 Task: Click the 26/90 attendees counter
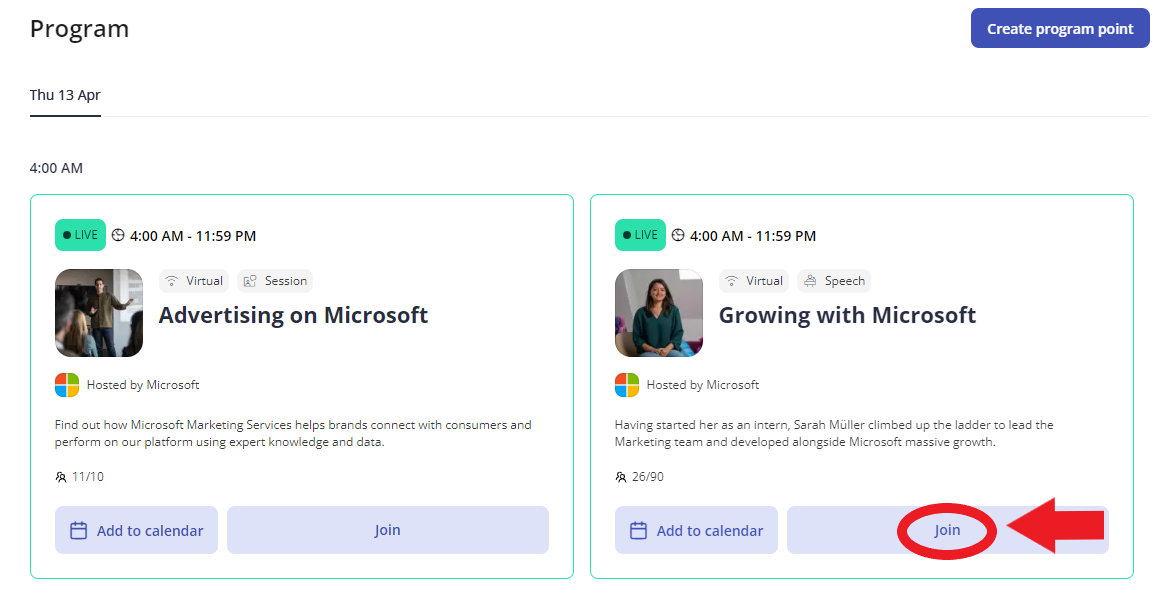tap(640, 477)
